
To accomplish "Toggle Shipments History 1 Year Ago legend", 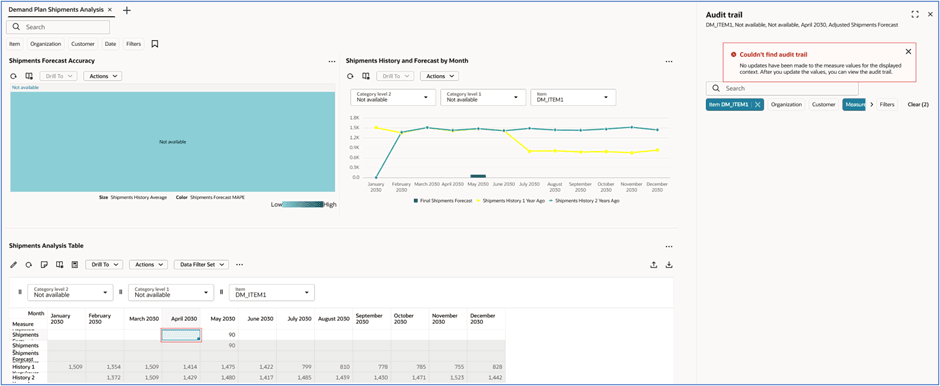I will coord(510,201).
